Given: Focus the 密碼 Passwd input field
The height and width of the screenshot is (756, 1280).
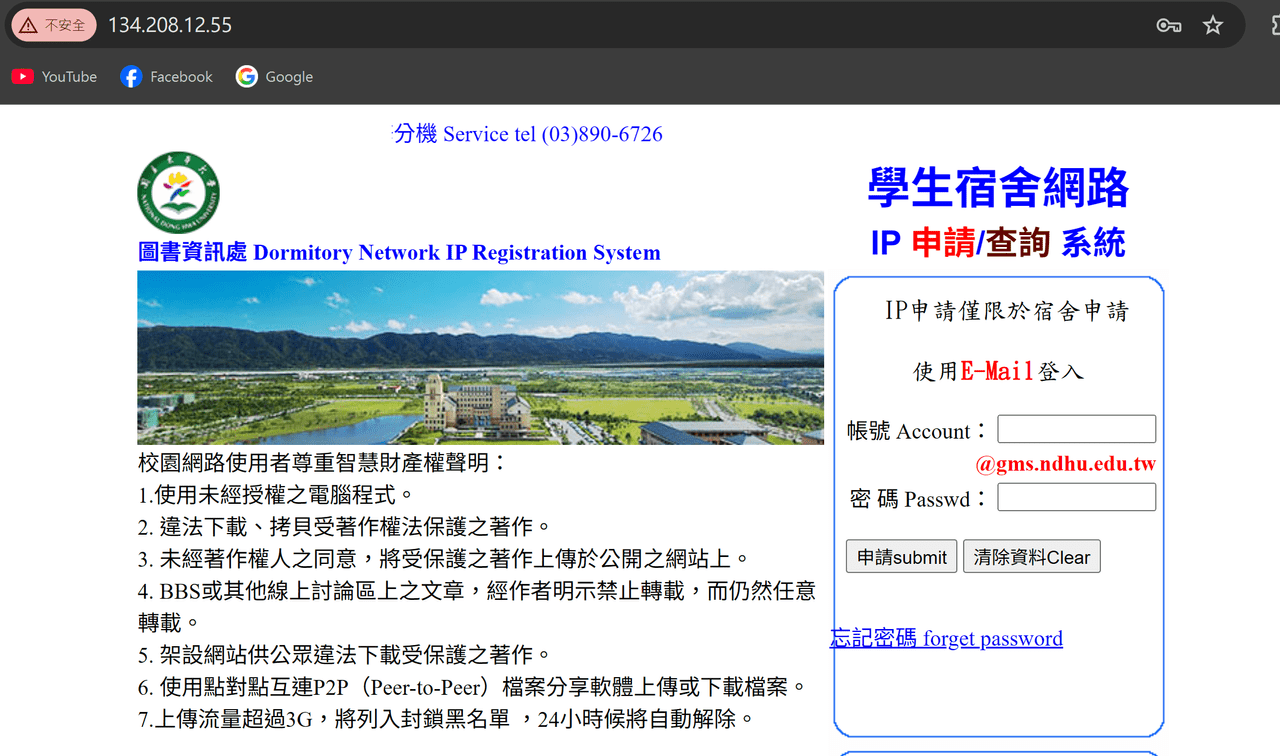Looking at the screenshot, I should click(x=1077, y=497).
